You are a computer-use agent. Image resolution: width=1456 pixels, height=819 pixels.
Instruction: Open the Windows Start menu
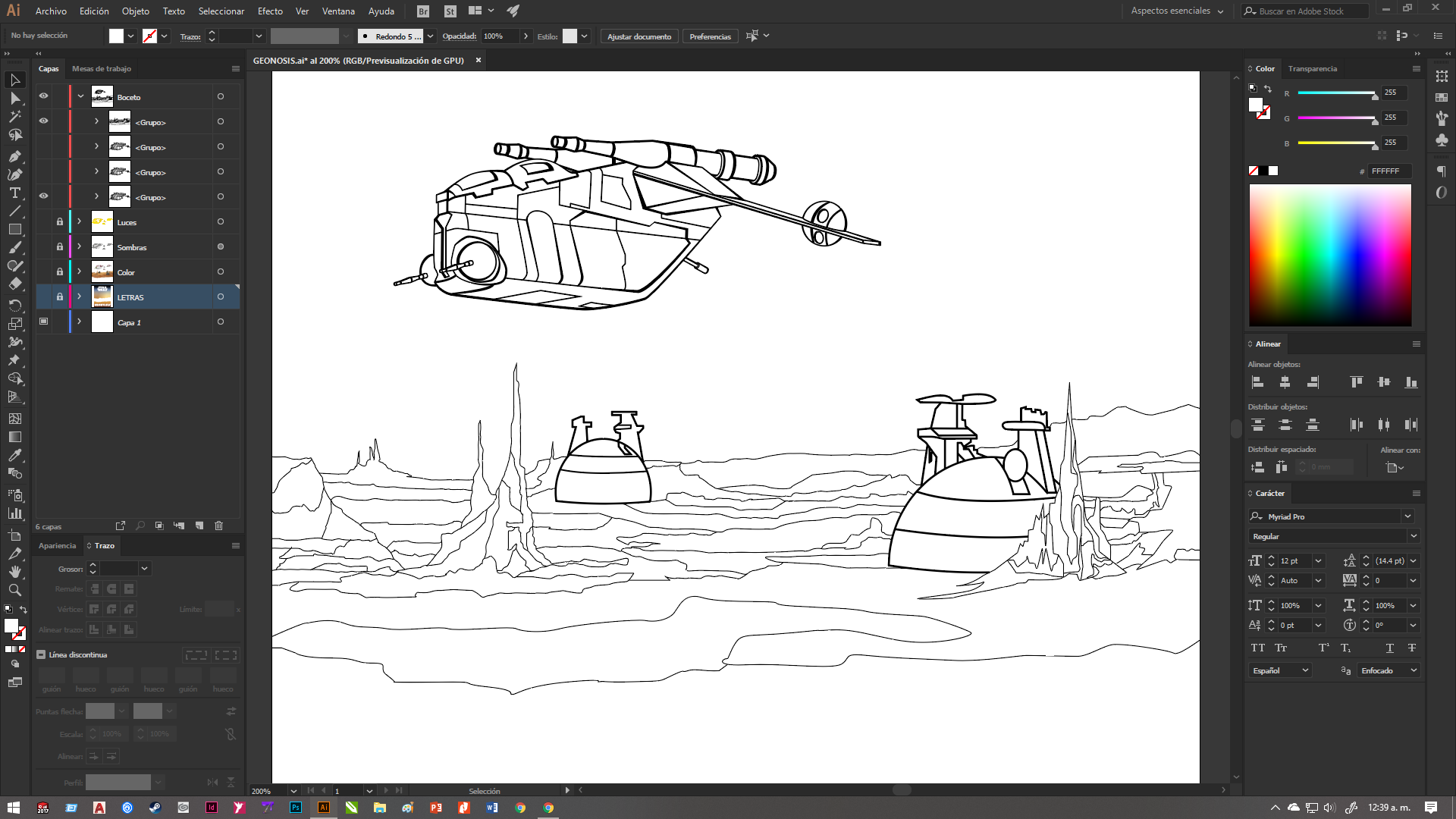pos(14,808)
